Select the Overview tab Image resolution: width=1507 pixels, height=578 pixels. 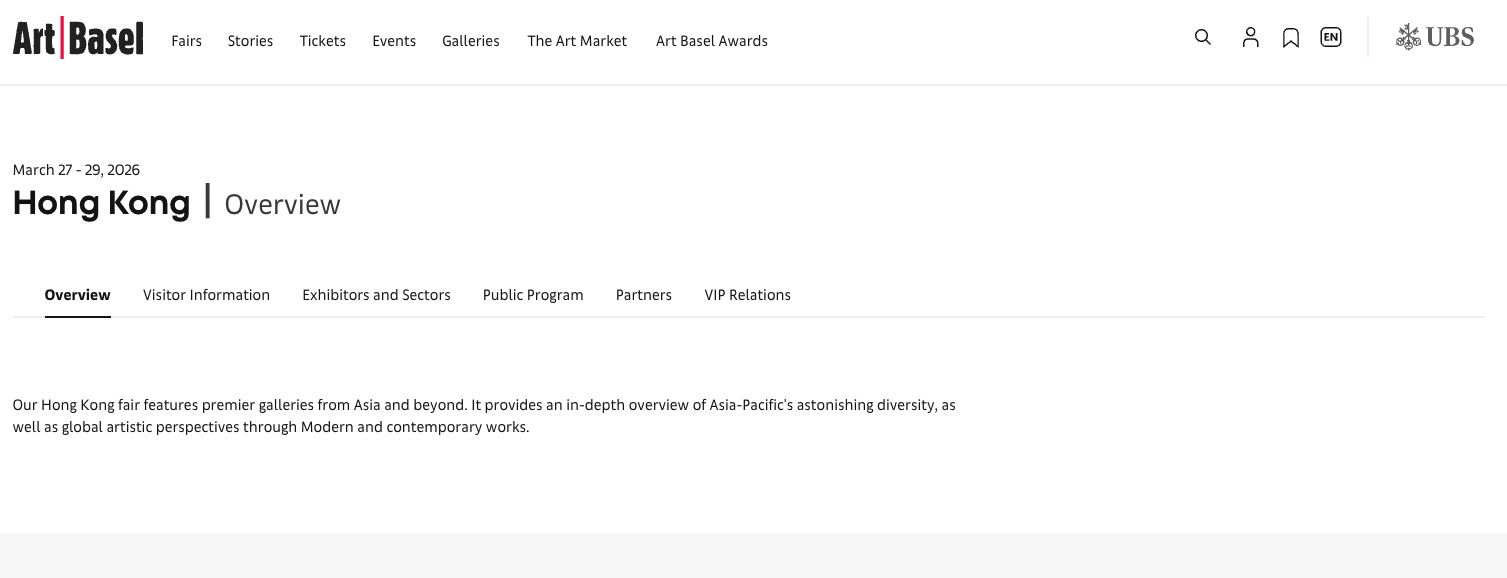(x=78, y=295)
